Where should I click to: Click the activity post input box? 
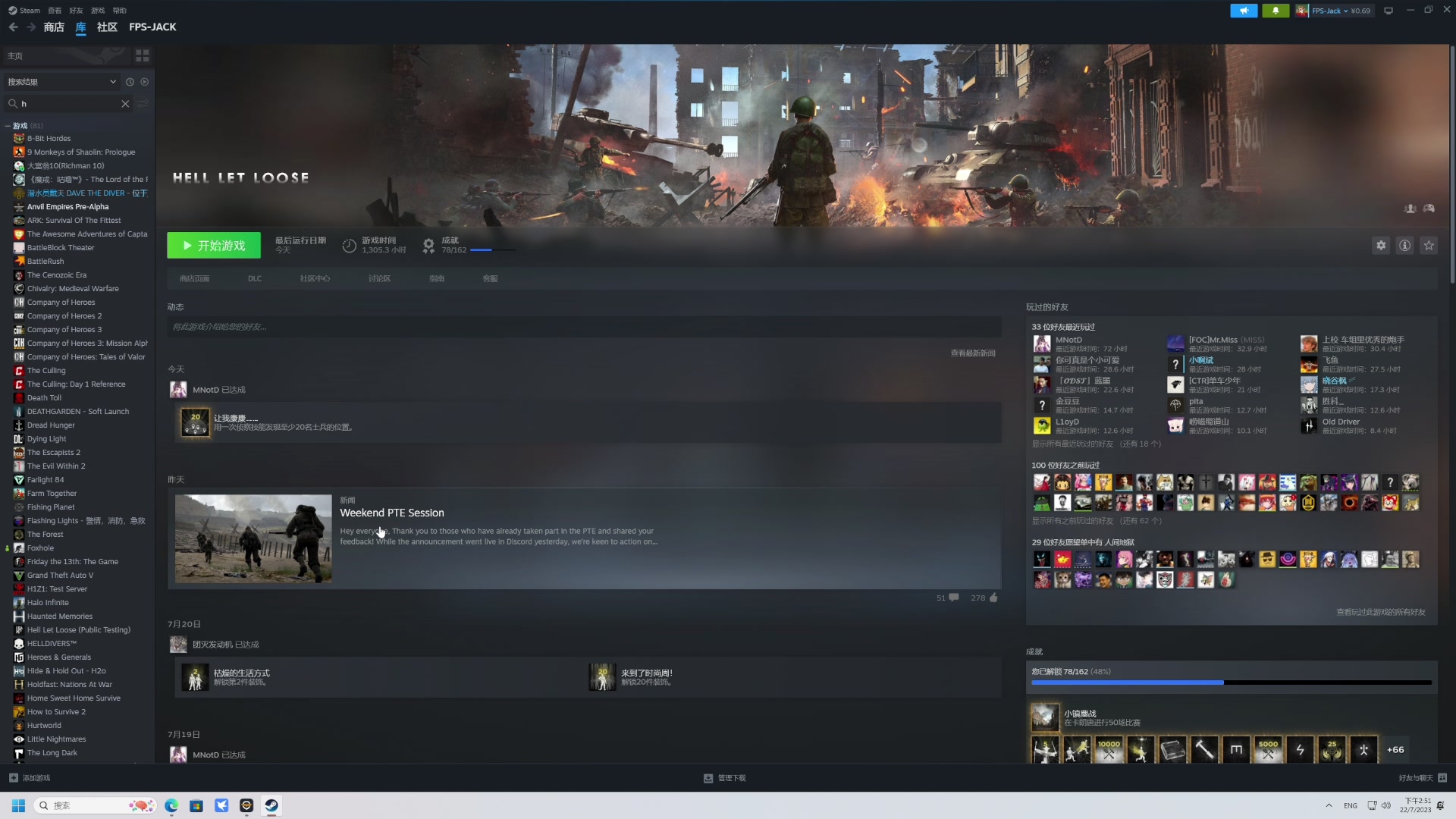tap(584, 327)
